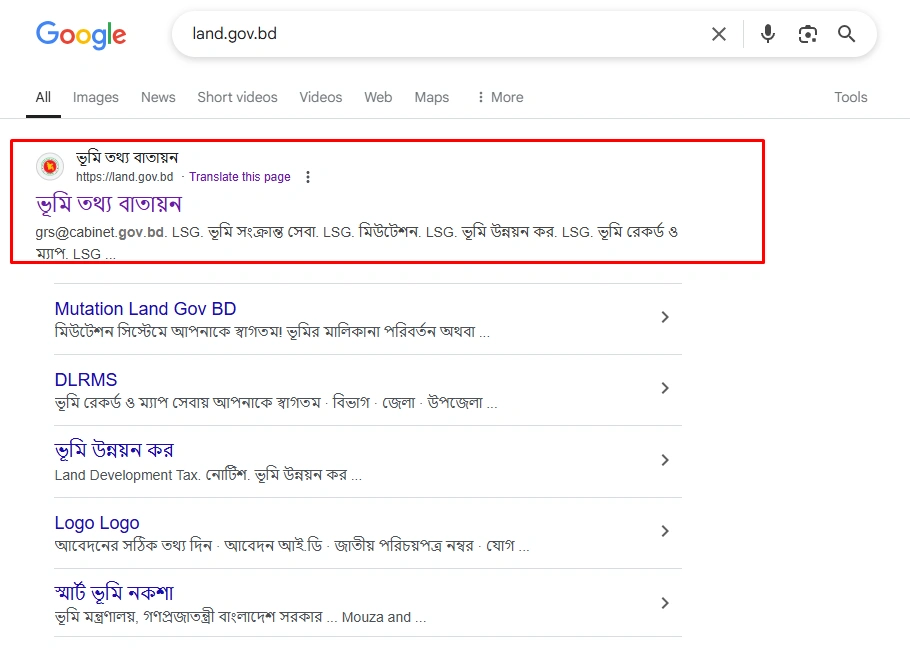Expand the More search filters menu
The width and height of the screenshot is (910, 656).
pos(500,98)
